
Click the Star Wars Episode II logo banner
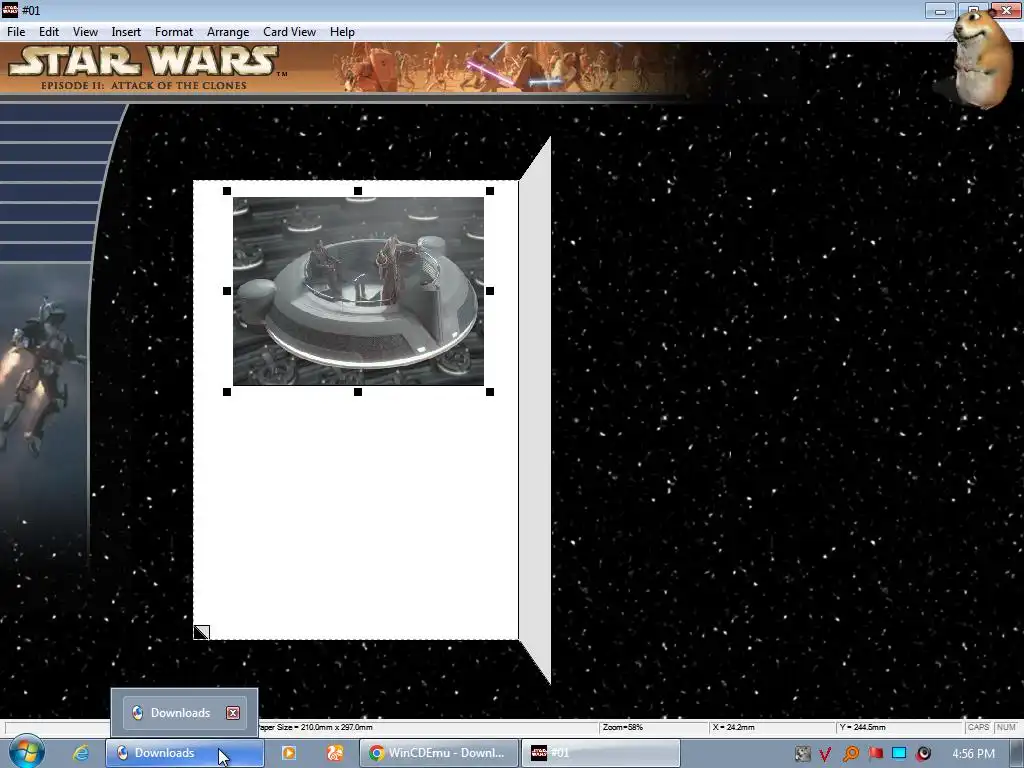(x=145, y=67)
